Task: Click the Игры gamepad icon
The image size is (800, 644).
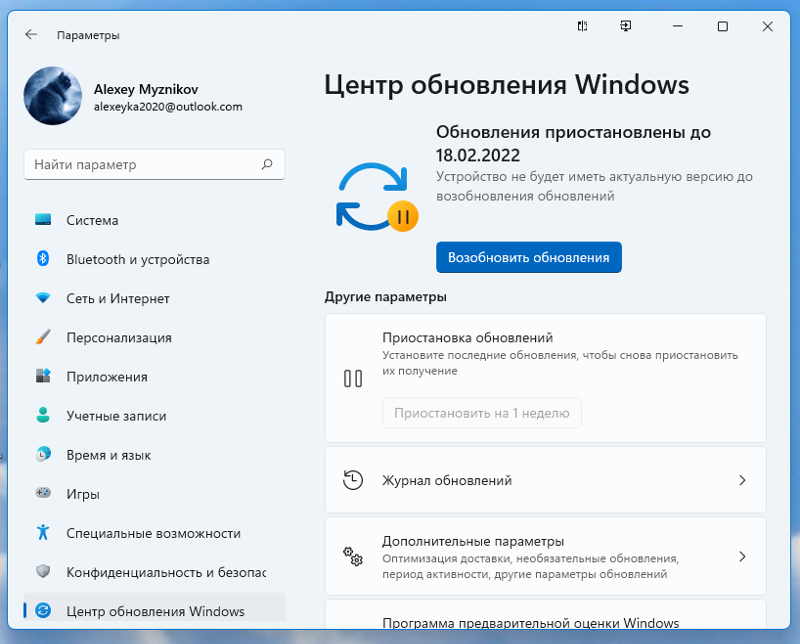Action: pos(43,493)
